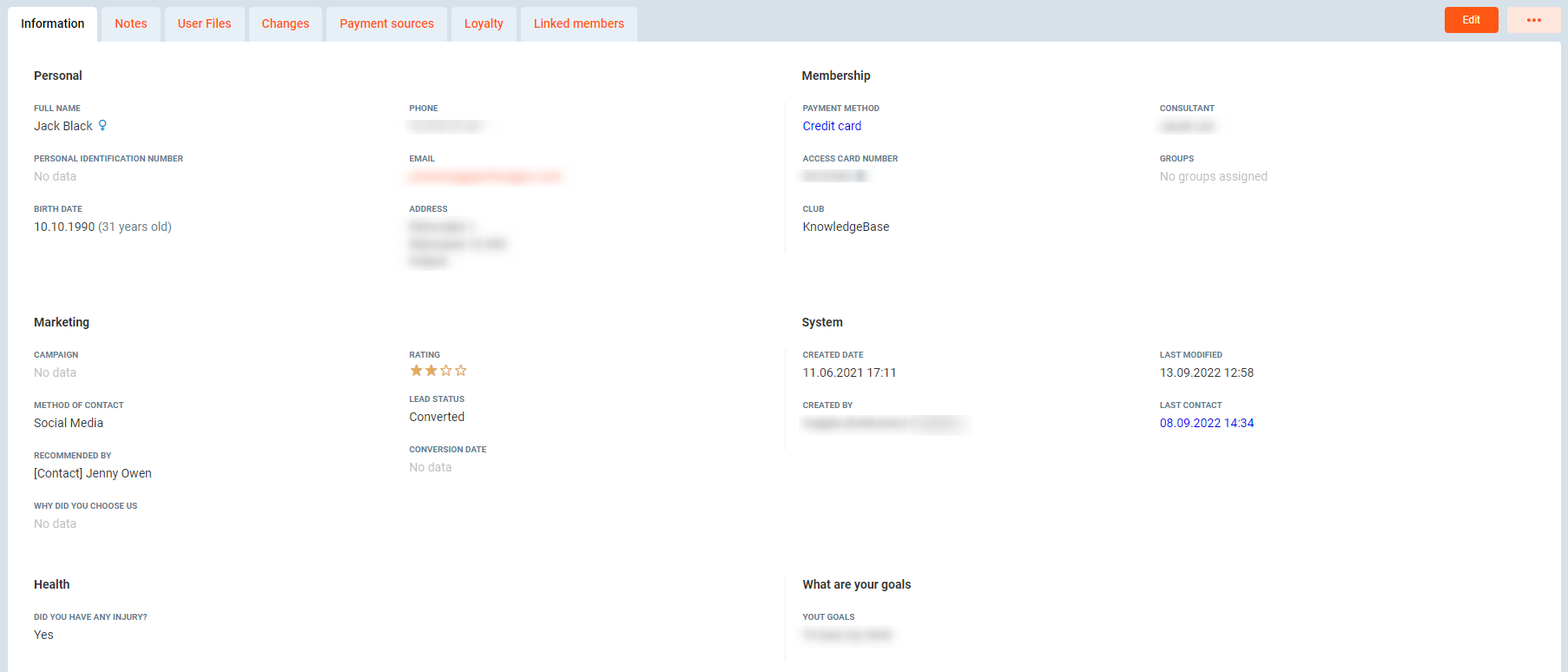Click the birth date 10.10.1990 value
This screenshot has width=1568, height=672.
point(64,227)
